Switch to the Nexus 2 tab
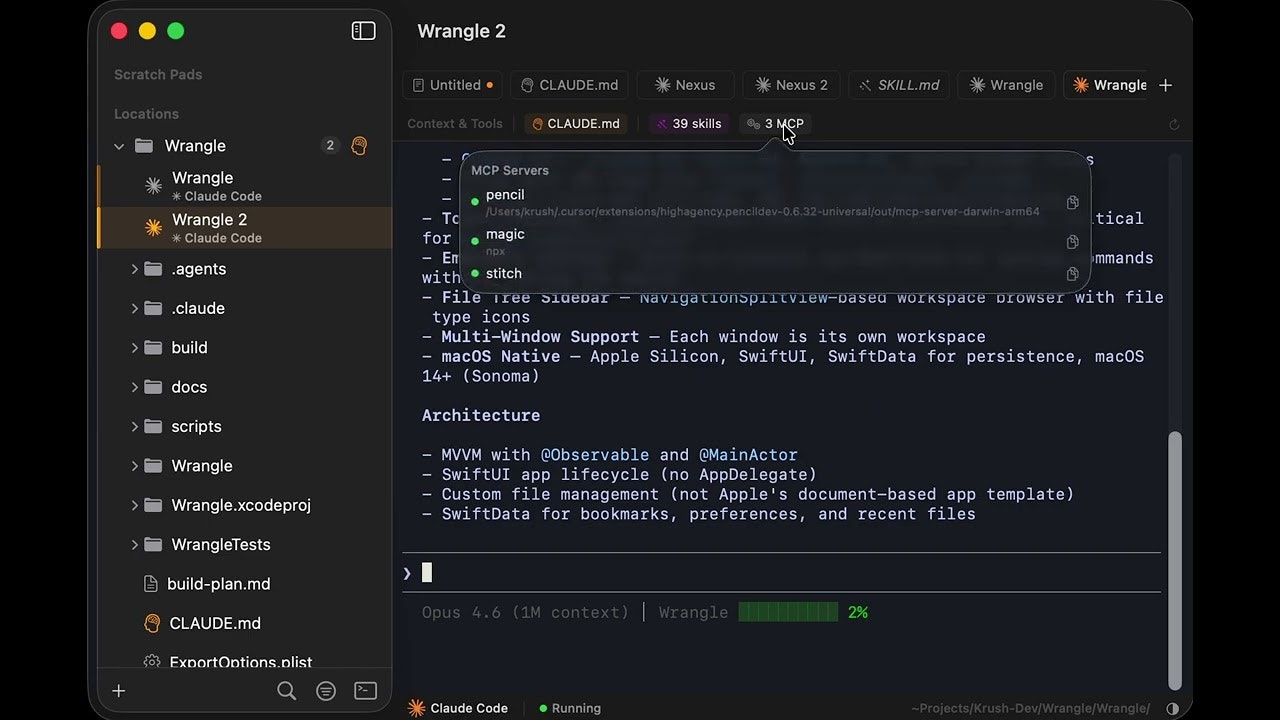 point(791,85)
